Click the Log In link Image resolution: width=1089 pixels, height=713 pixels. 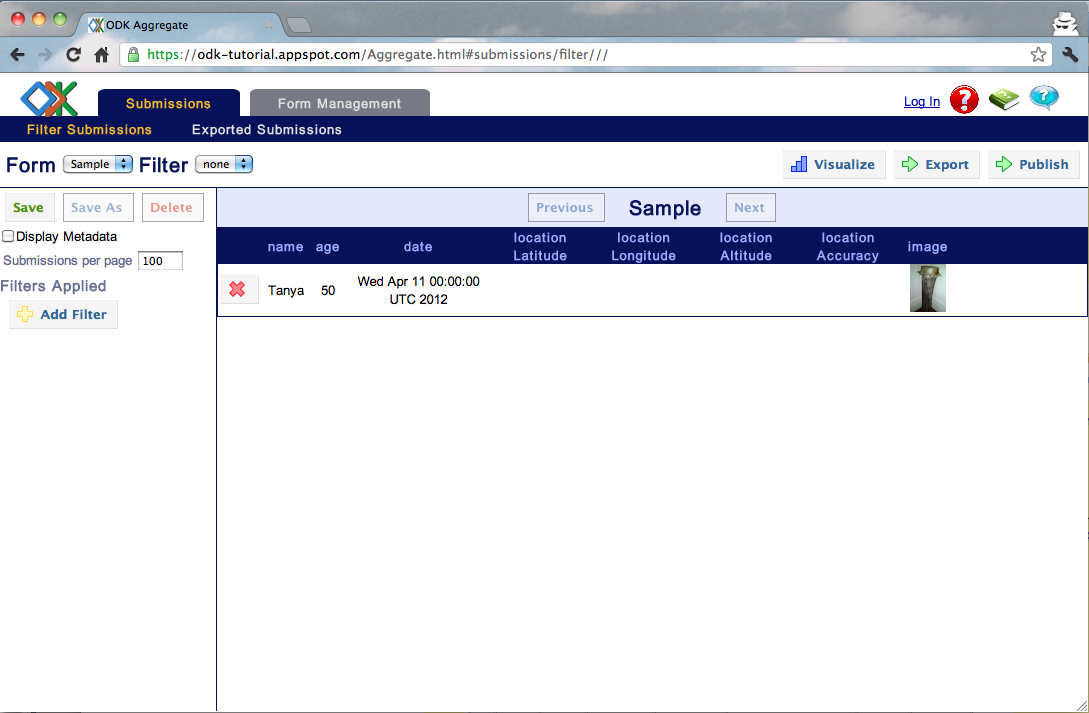tap(921, 101)
